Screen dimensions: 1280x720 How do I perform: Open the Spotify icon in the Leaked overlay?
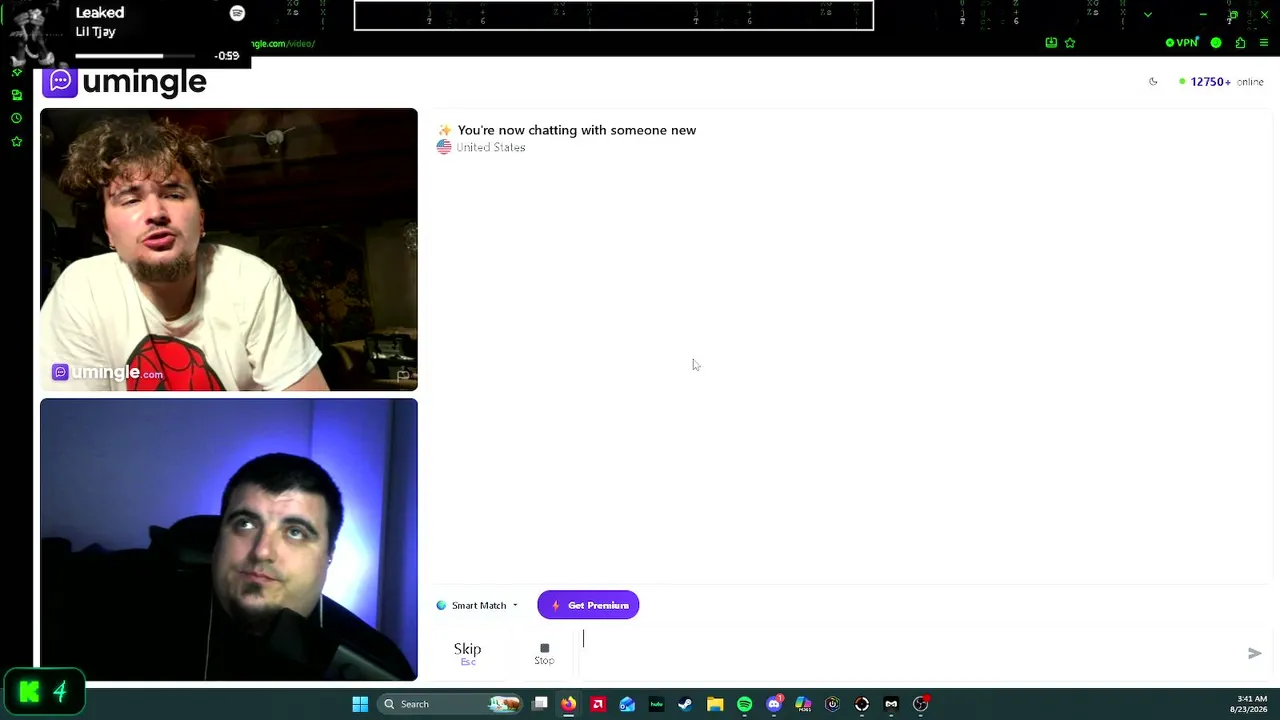(x=237, y=13)
